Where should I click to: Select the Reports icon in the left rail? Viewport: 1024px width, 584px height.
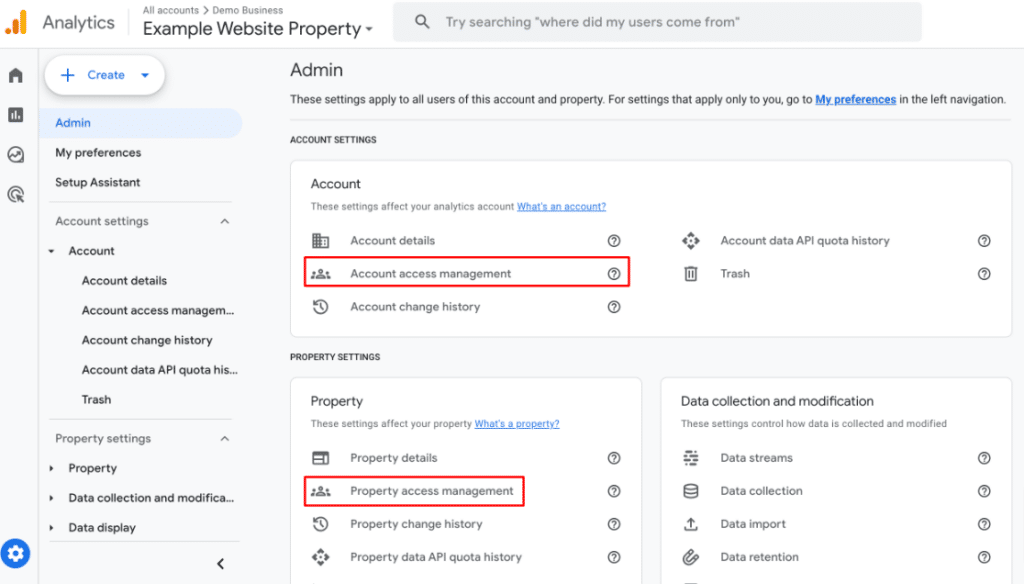pyautogui.click(x=15, y=114)
